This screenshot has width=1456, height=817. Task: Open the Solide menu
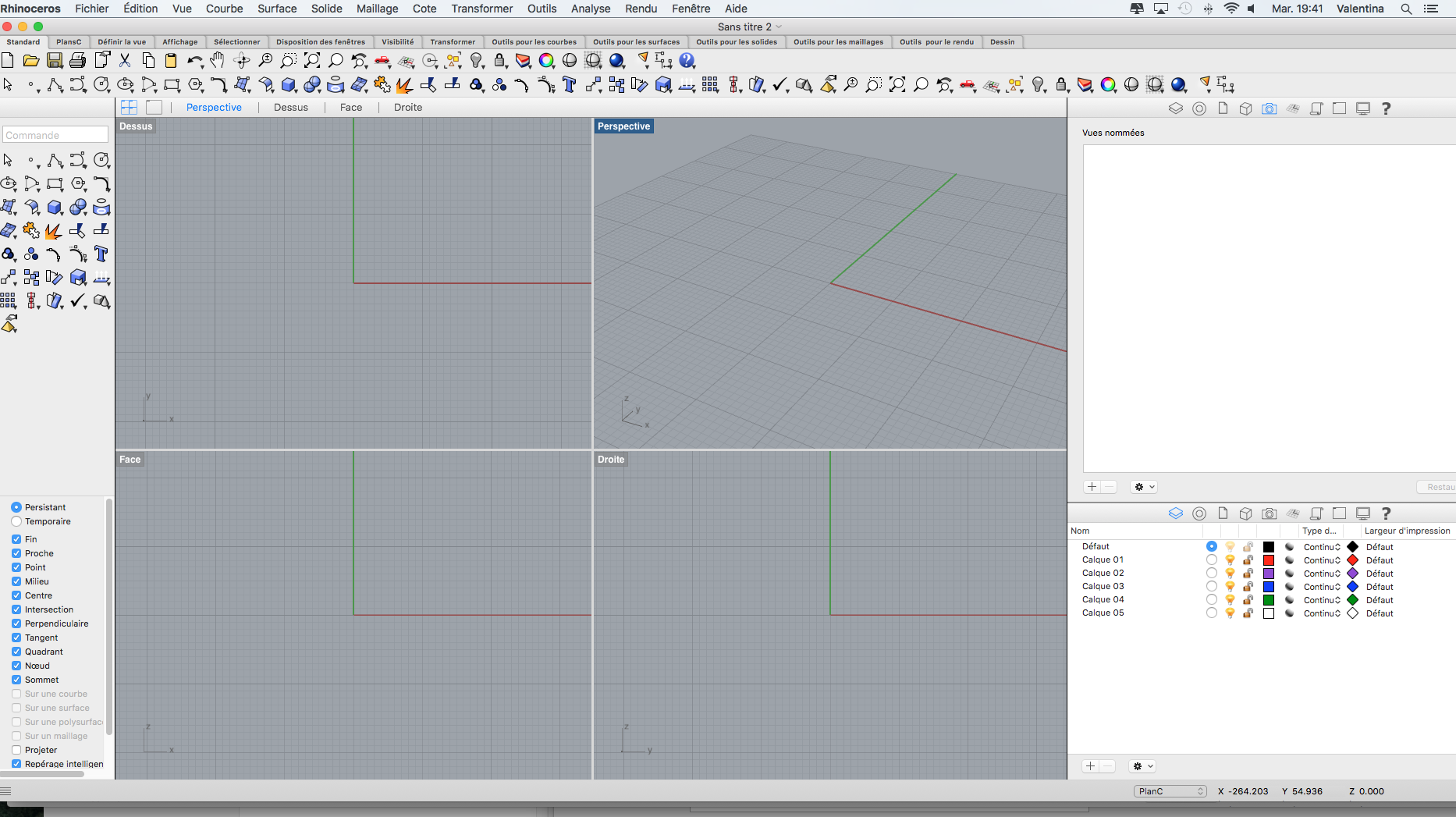point(326,9)
